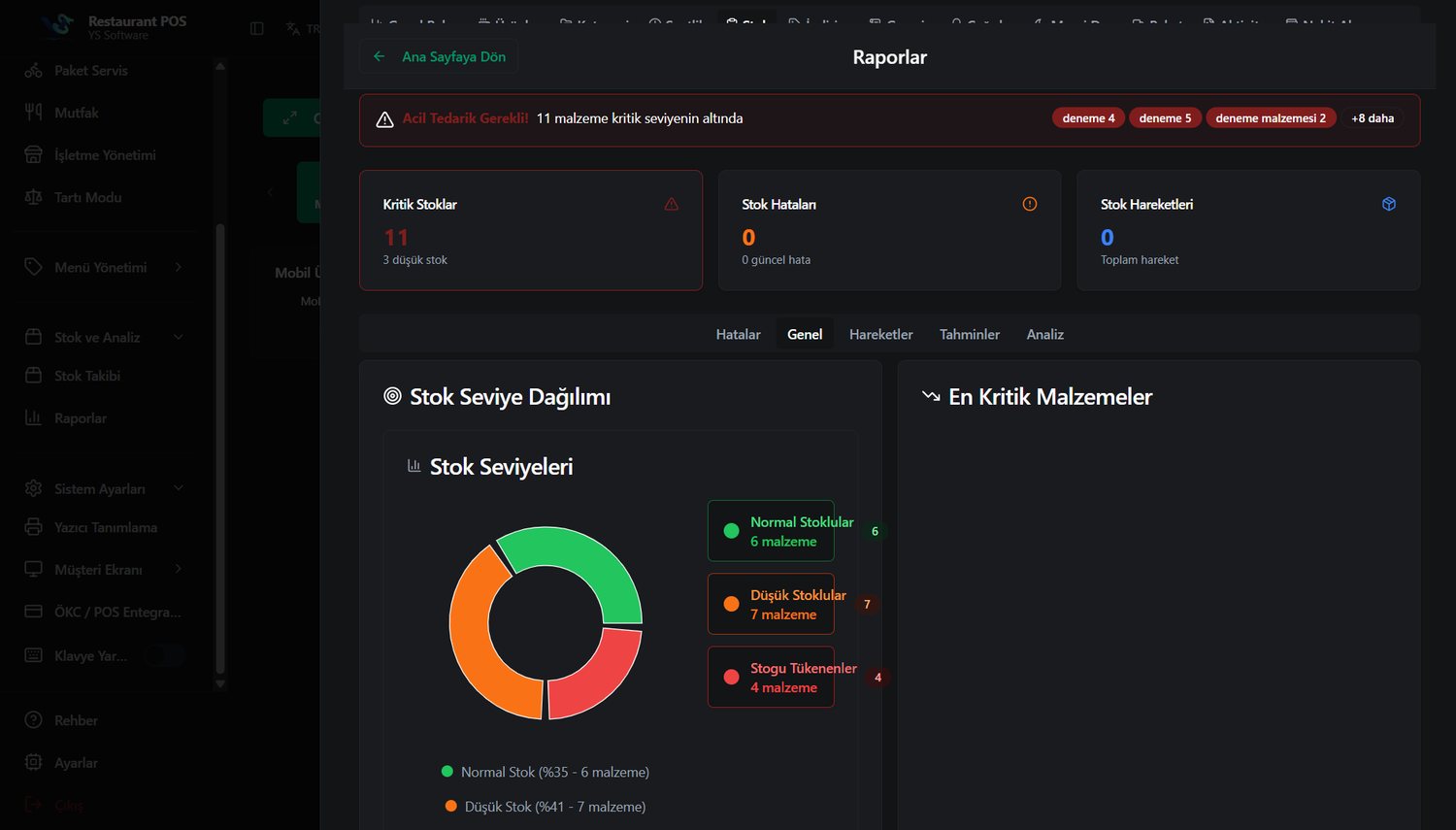Expand the Müşteri Ekranı submenu chevron
The width and height of the screenshot is (1456, 830).
[x=179, y=569]
